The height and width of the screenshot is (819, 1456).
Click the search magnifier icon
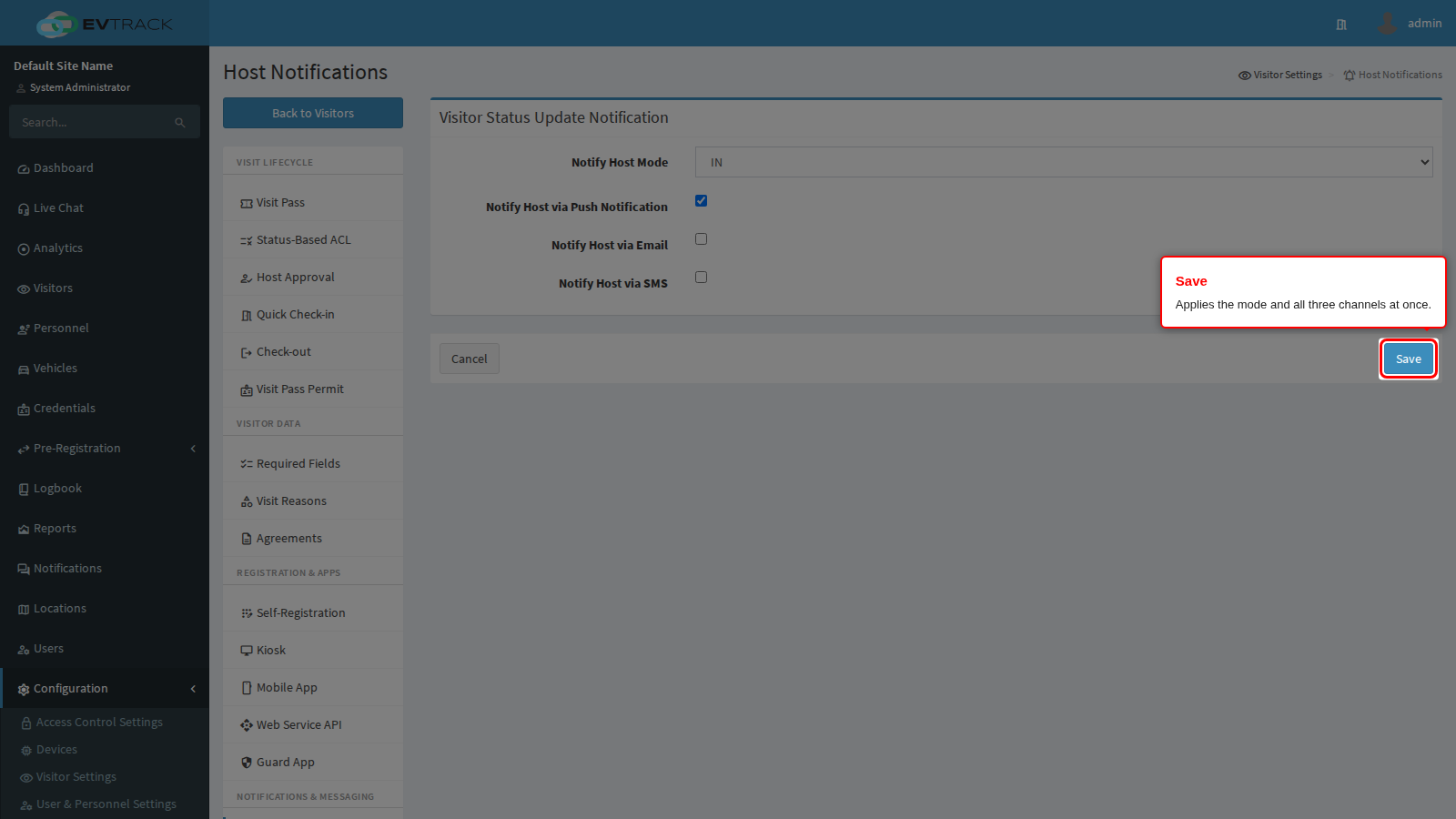[180, 123]
